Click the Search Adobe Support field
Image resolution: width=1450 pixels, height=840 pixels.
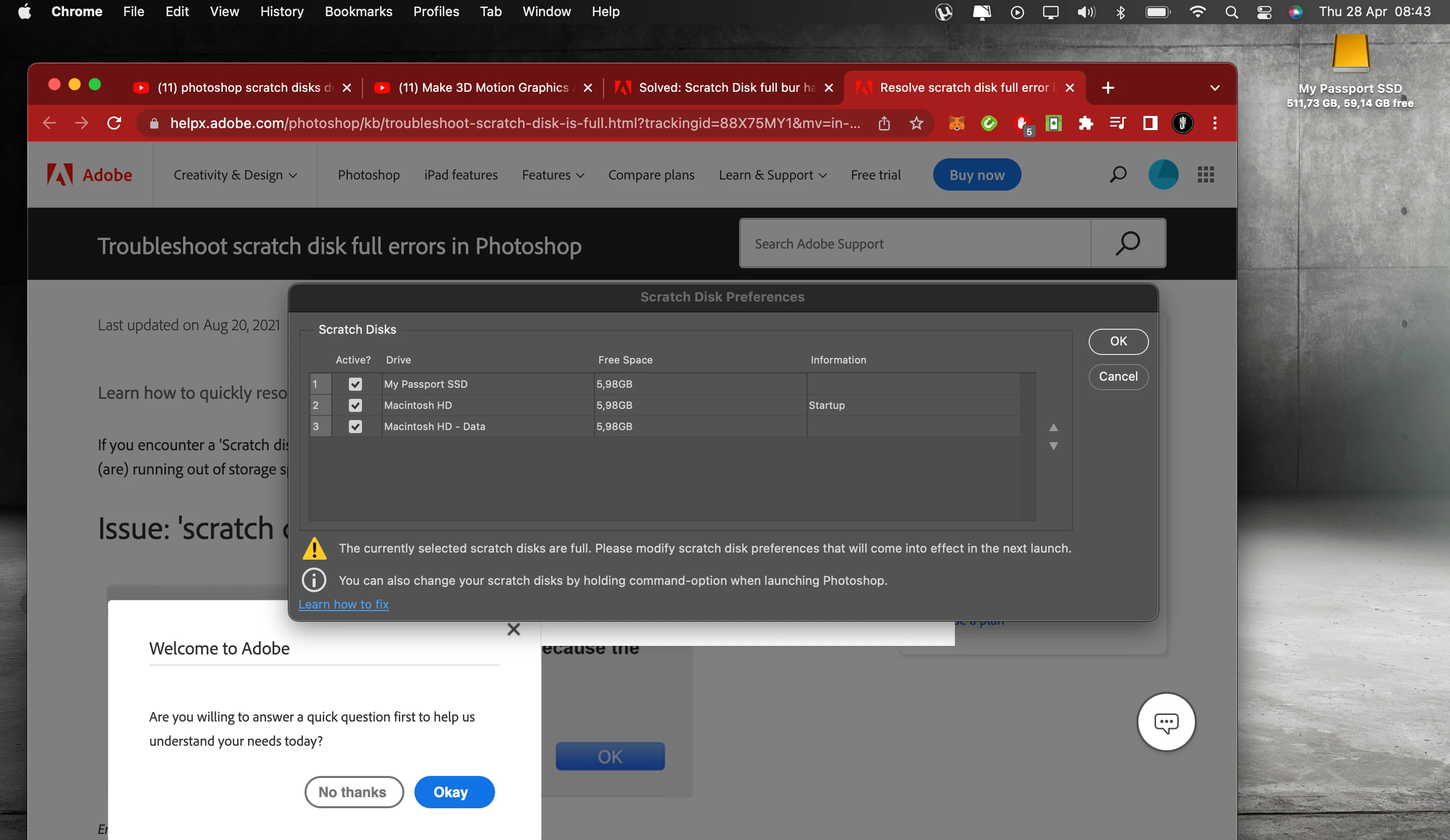[x=915, y=244]
